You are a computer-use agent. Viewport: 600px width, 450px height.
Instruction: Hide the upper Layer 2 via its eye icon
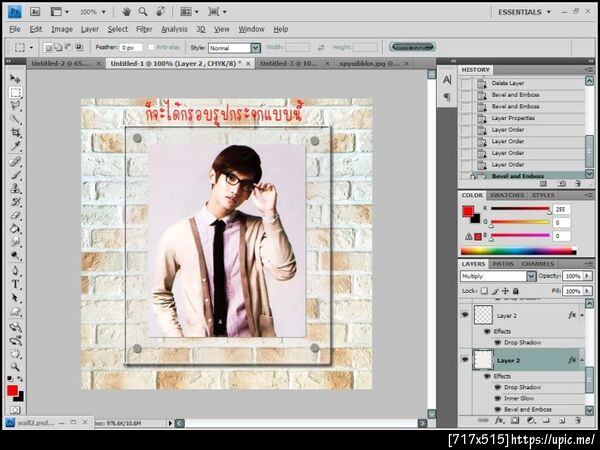pos(465,315)
